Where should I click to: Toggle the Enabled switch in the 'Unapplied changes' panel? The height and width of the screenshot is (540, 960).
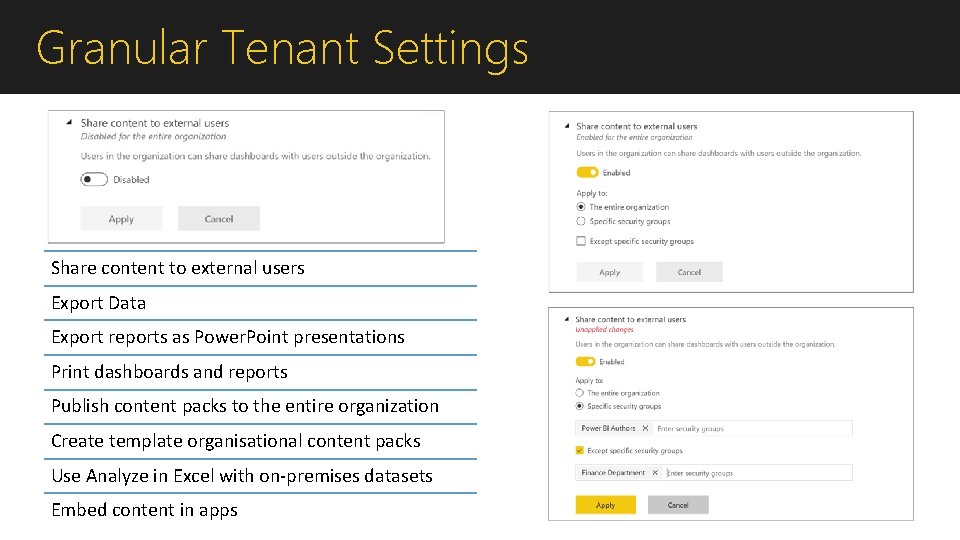tap(585, 362)
